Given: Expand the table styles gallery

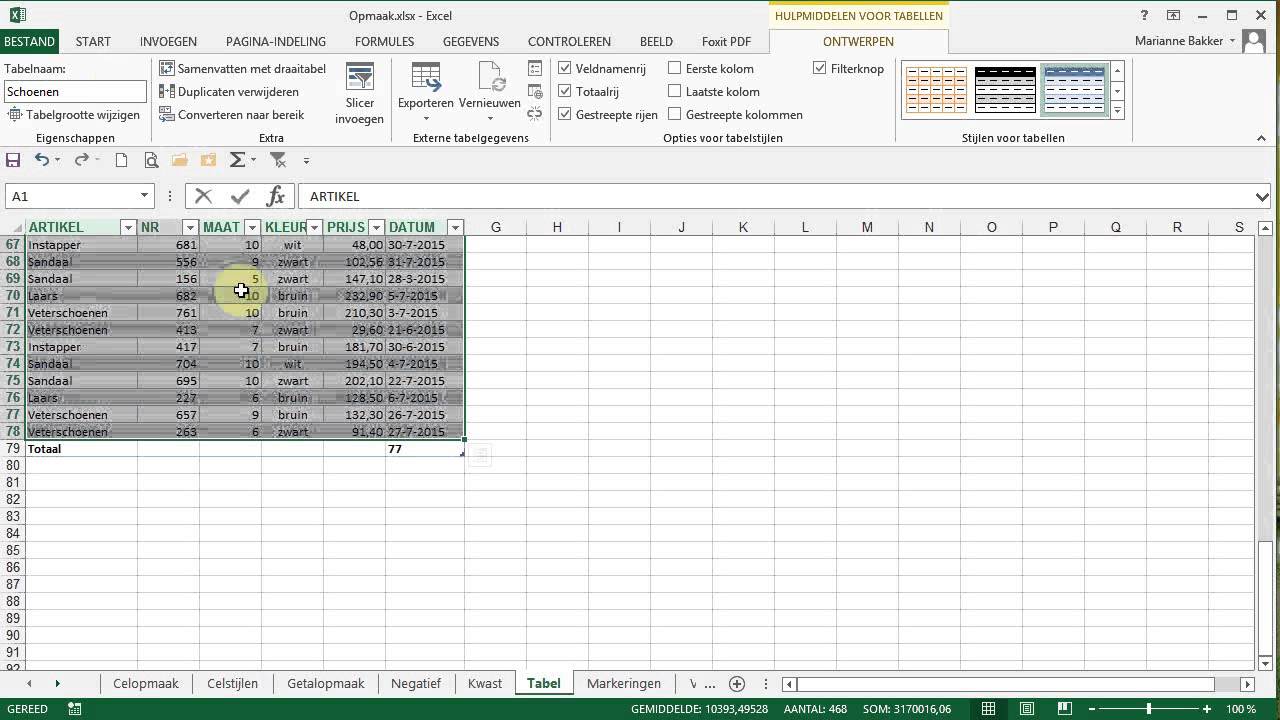Looking at the screenshot, I should point(1117,111).
